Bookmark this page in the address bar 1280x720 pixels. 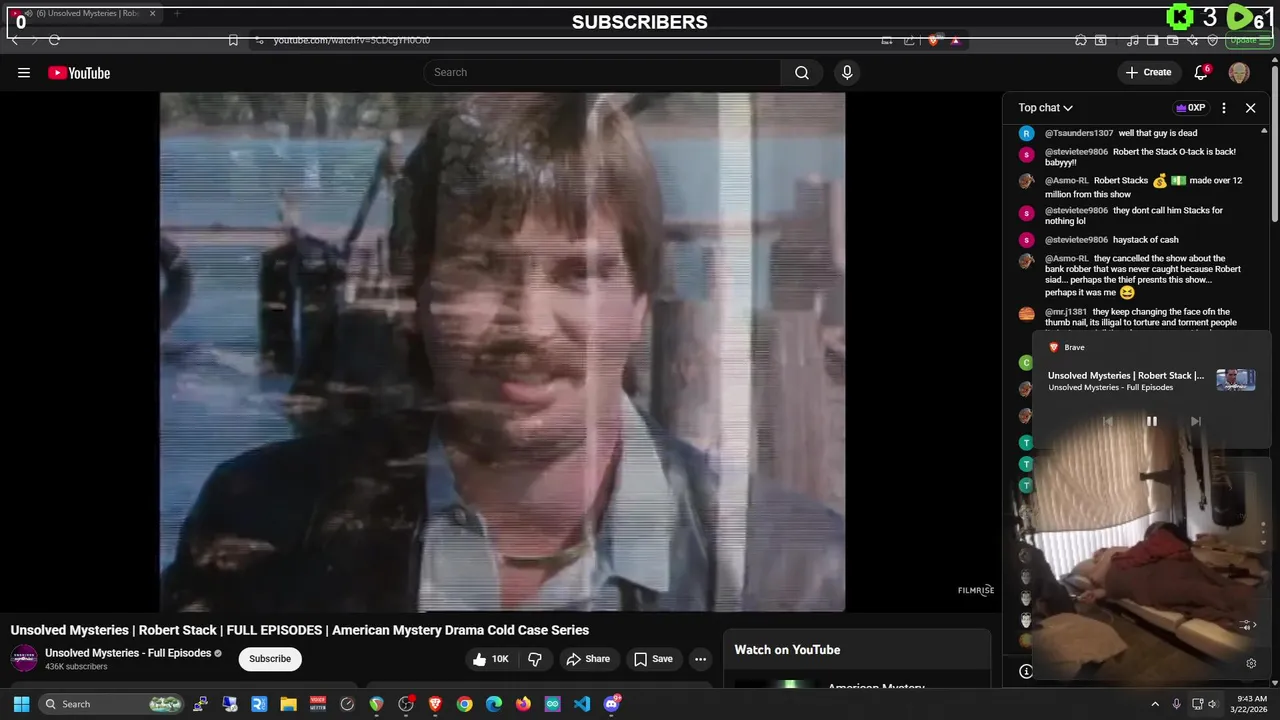click(233, 40)
